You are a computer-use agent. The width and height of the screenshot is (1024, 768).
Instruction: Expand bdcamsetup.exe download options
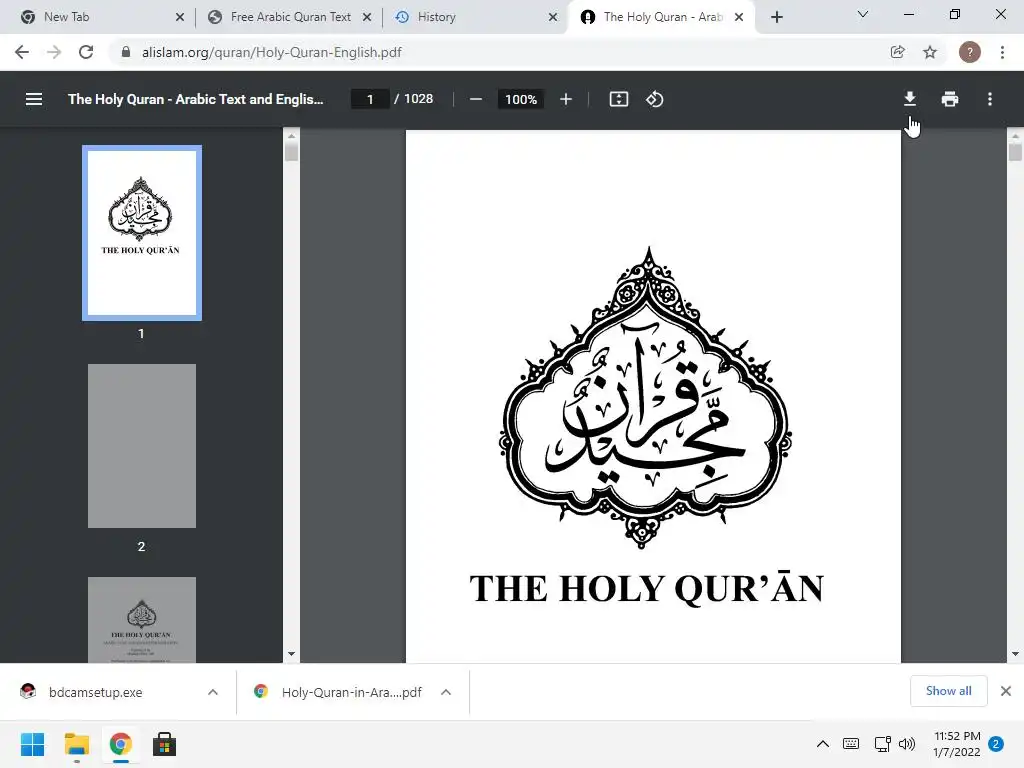tap(213, 692)
